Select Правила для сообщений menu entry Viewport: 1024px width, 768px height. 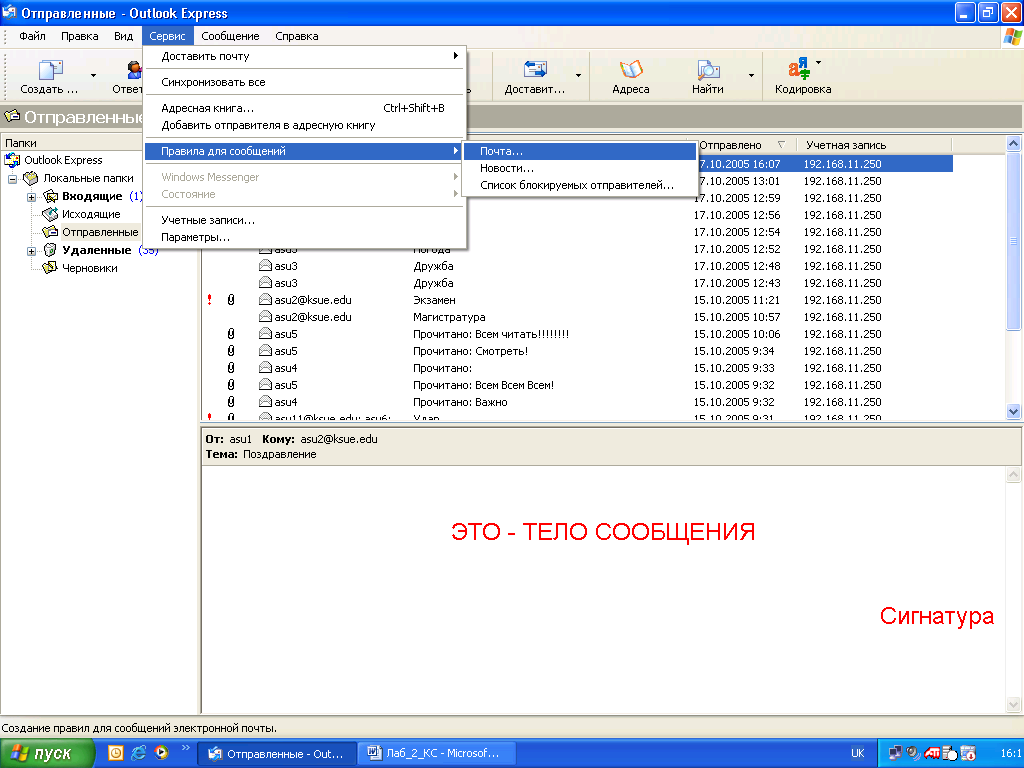[304, 152]
